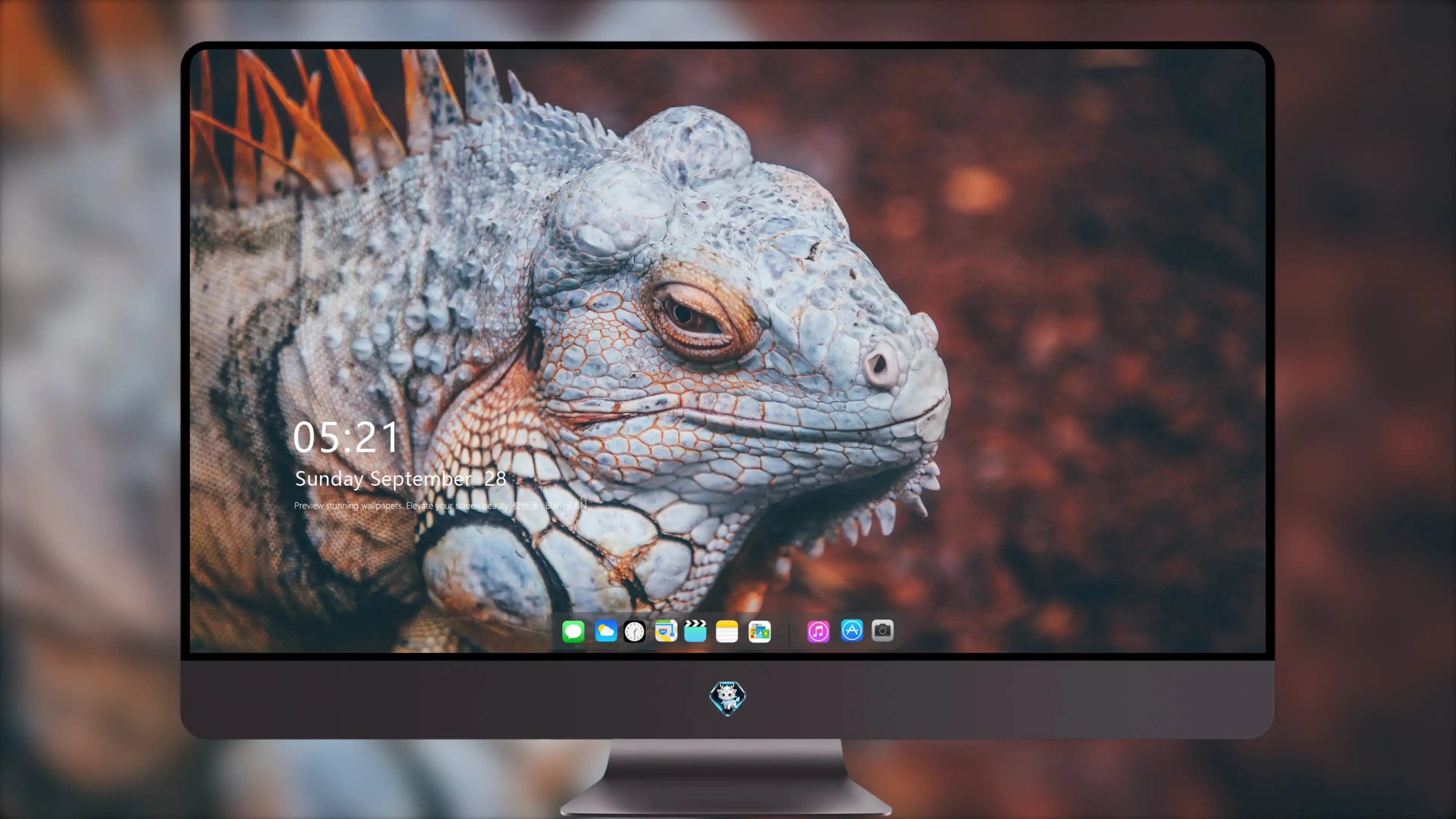Open the Notes app in the dock
The width and height of the screenshot is (1456, 819).
(727, 631)
